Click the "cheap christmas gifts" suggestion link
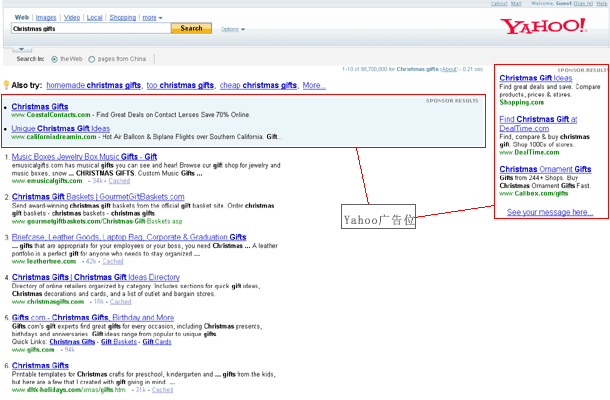 pyautogui.click(x=259, y=86)
